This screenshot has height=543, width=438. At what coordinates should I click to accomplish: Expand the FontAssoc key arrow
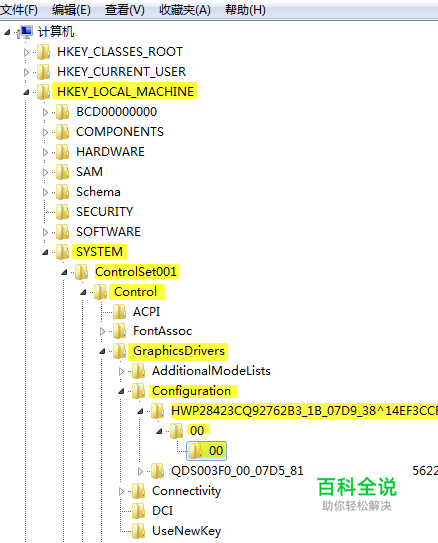102,332
